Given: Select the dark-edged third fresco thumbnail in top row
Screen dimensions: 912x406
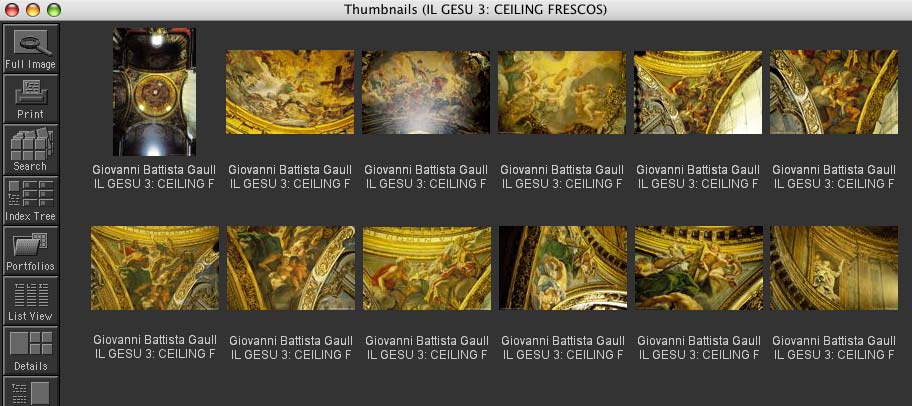Looking at the screenshot, I should click(426, 92).
